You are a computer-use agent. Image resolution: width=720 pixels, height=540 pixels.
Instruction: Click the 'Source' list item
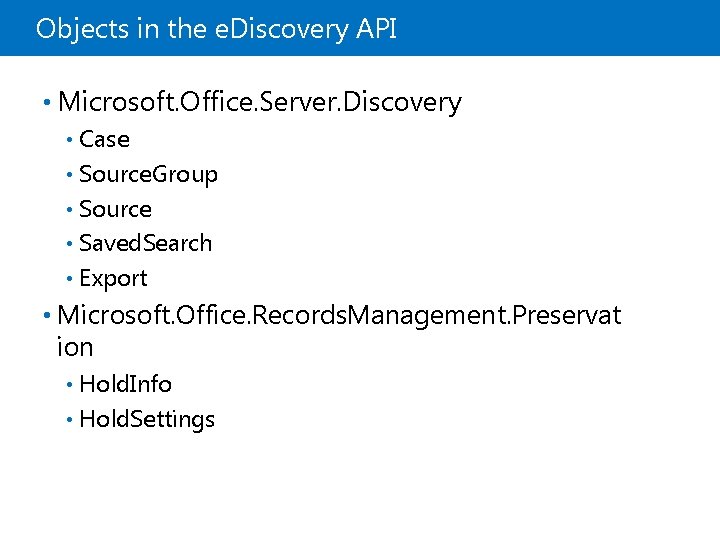click(x=115, y=209)
